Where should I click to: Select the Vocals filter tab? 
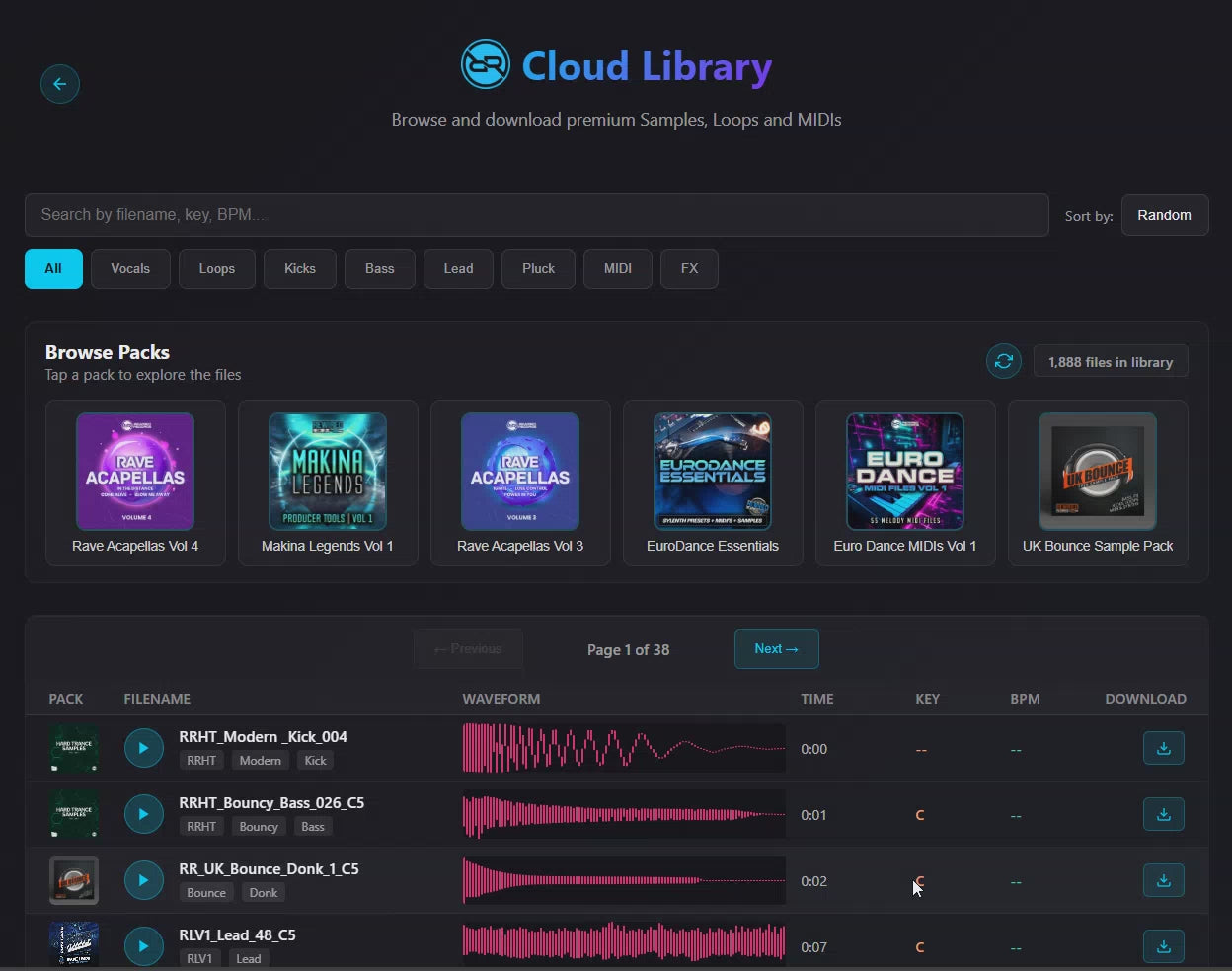tap(130, 268)
